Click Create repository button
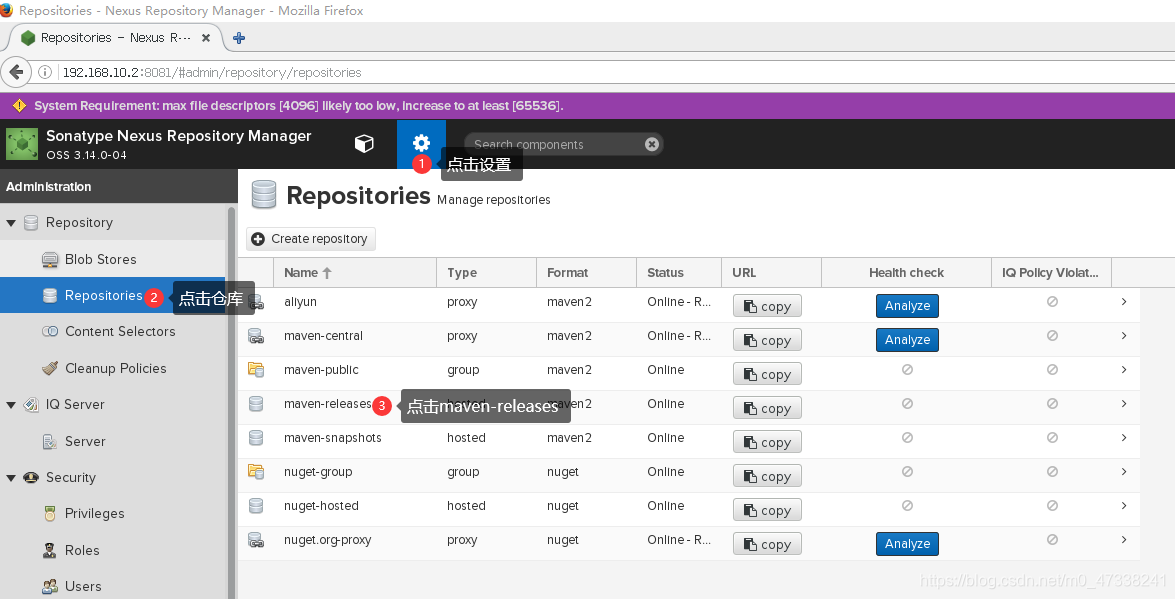1175x599 pixels. coord(311,239)
